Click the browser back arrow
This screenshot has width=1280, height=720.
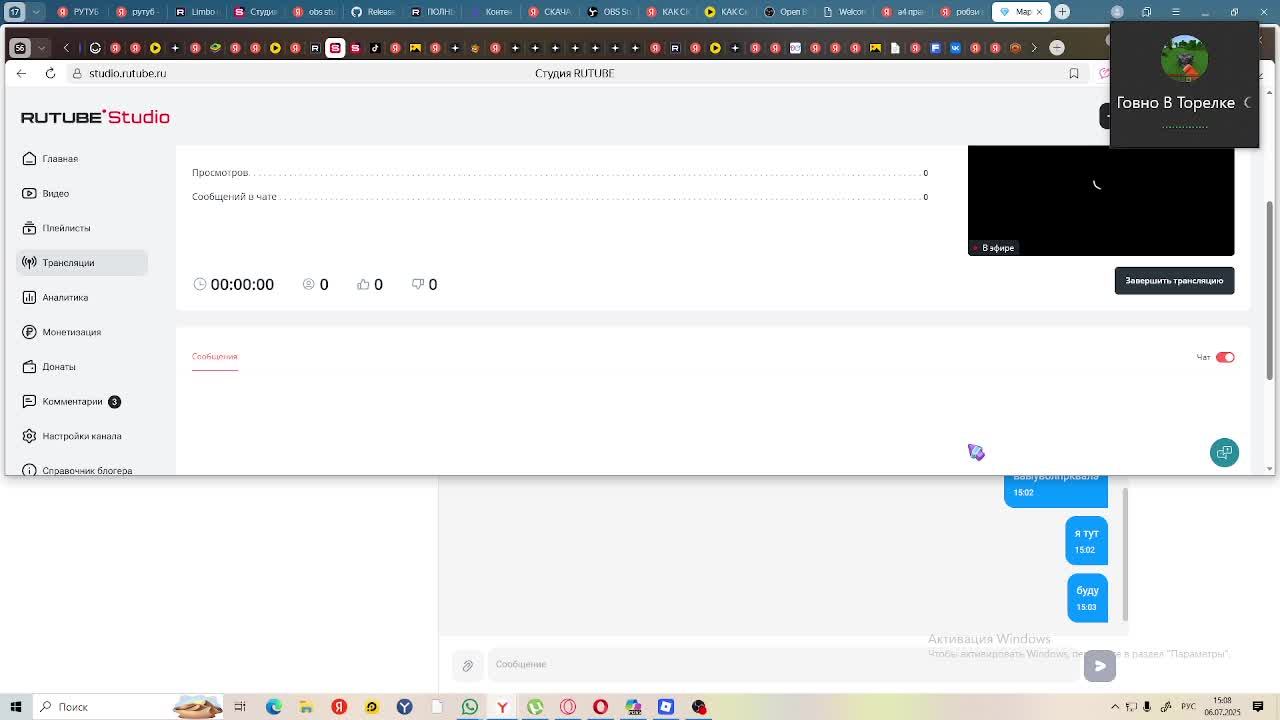(22, 73)
